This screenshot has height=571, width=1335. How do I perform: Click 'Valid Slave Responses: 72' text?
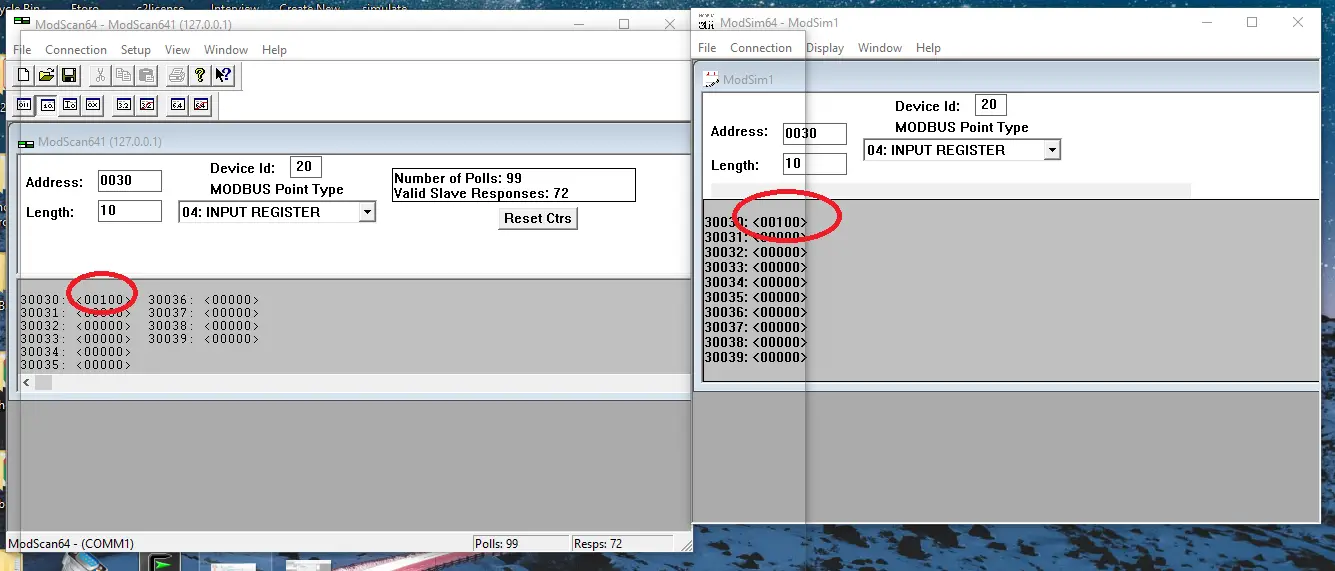coord(482,193)
